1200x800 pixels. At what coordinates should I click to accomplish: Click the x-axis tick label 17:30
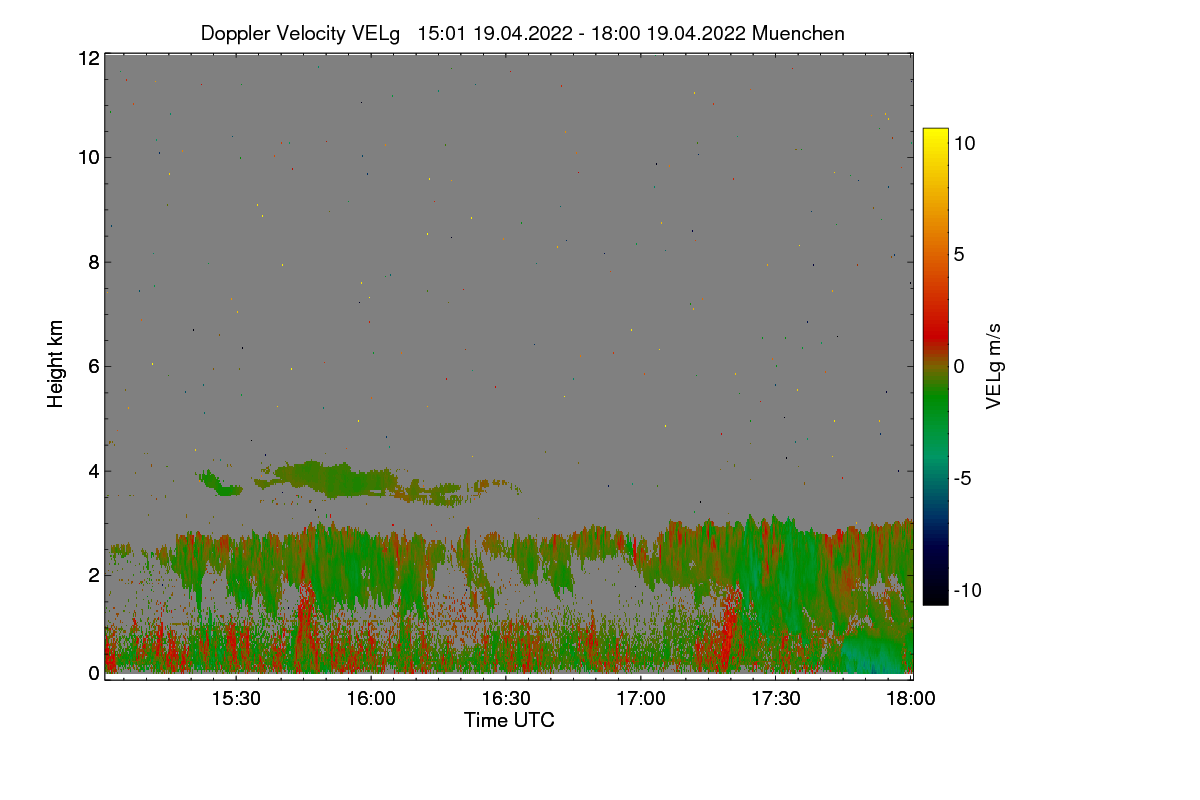point(776,700)
